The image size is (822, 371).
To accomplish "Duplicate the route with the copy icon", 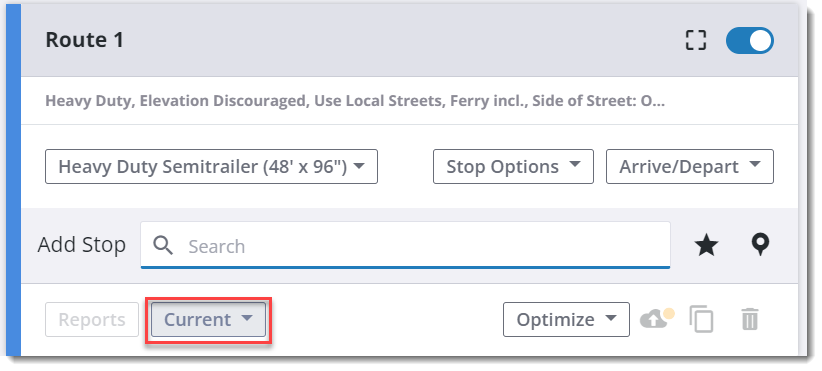I will point(701,320).
